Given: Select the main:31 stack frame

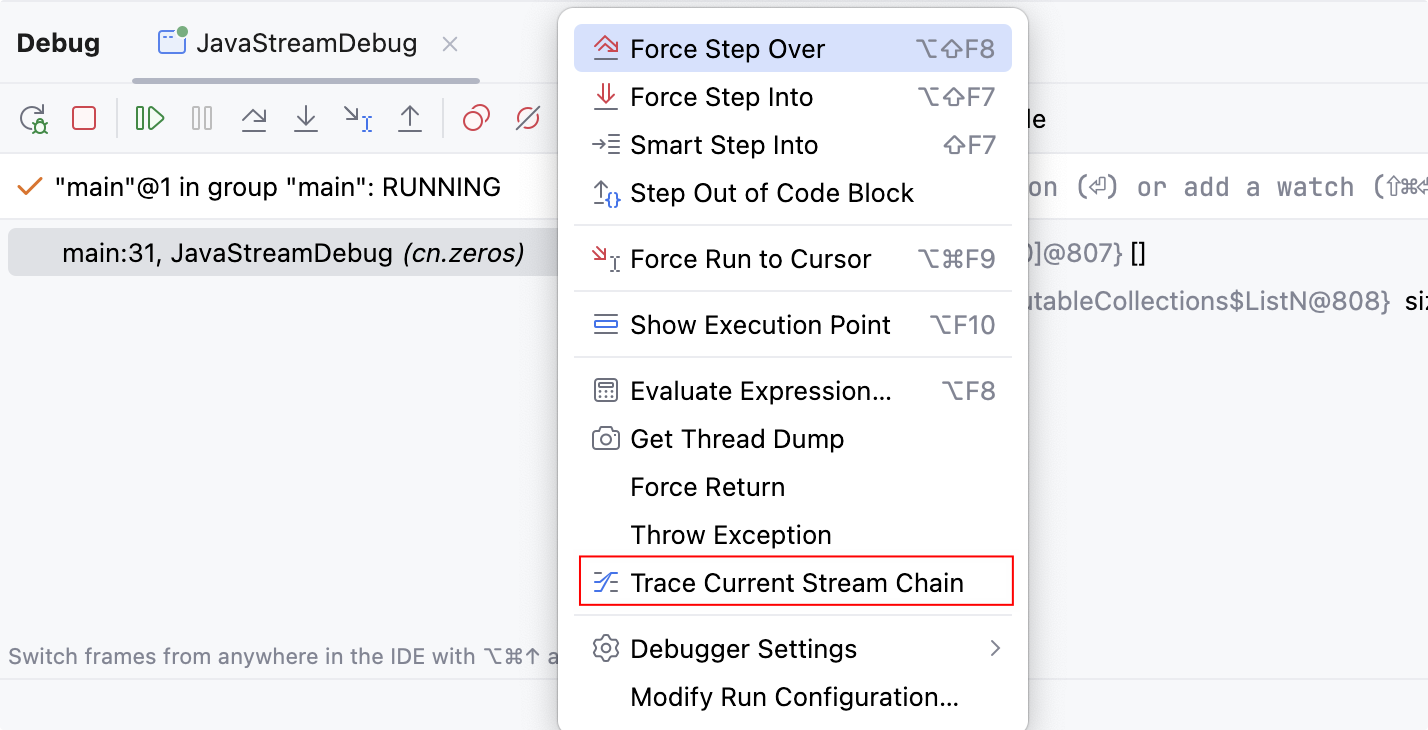Looking at the screenshot, I should [x=293, y=252].
